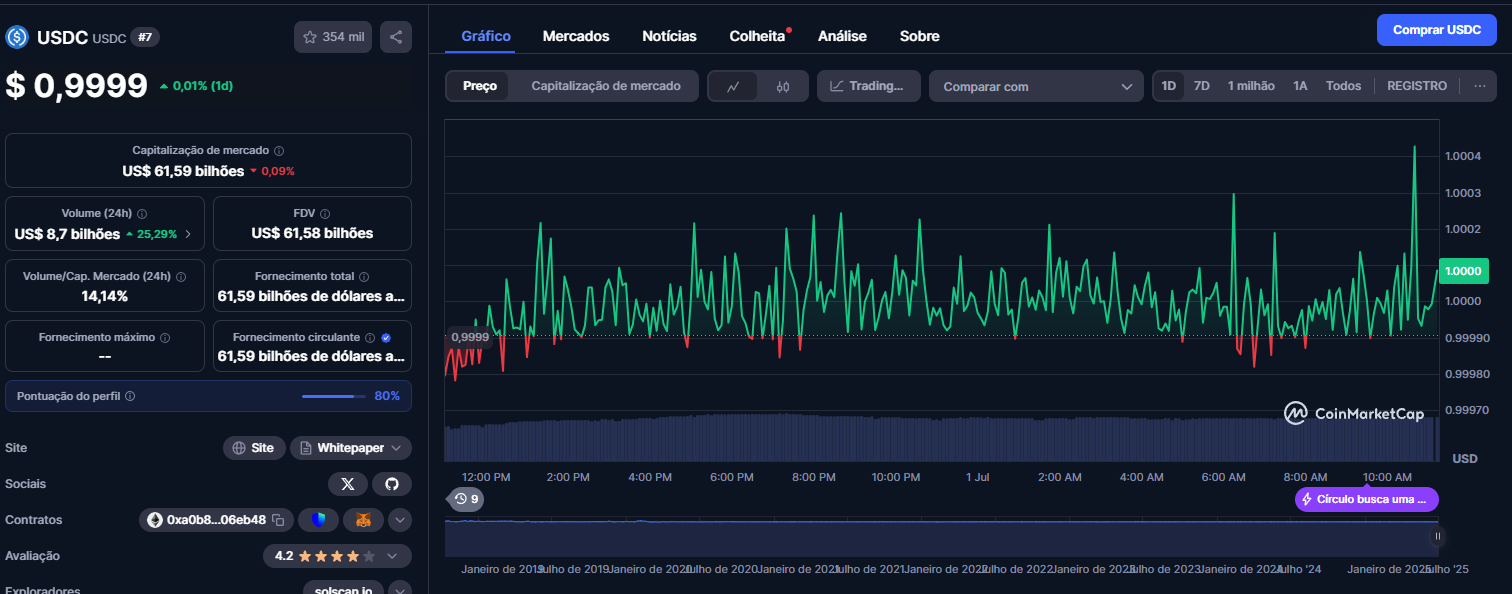The width and height of the screenshot is (1512, 594).
Task: Open the Comparar com dropdown
Action: [x=1036, y=86]
